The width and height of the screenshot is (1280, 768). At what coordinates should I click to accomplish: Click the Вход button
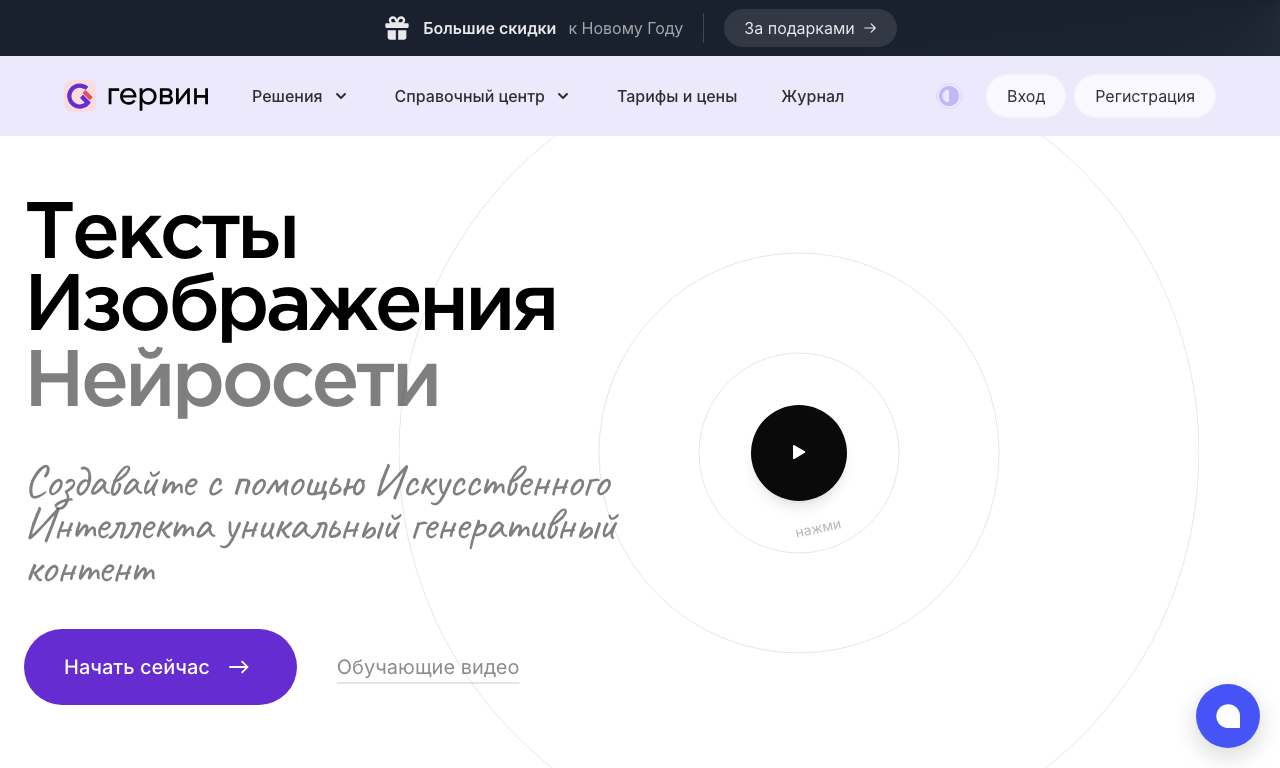[1026, 96]
